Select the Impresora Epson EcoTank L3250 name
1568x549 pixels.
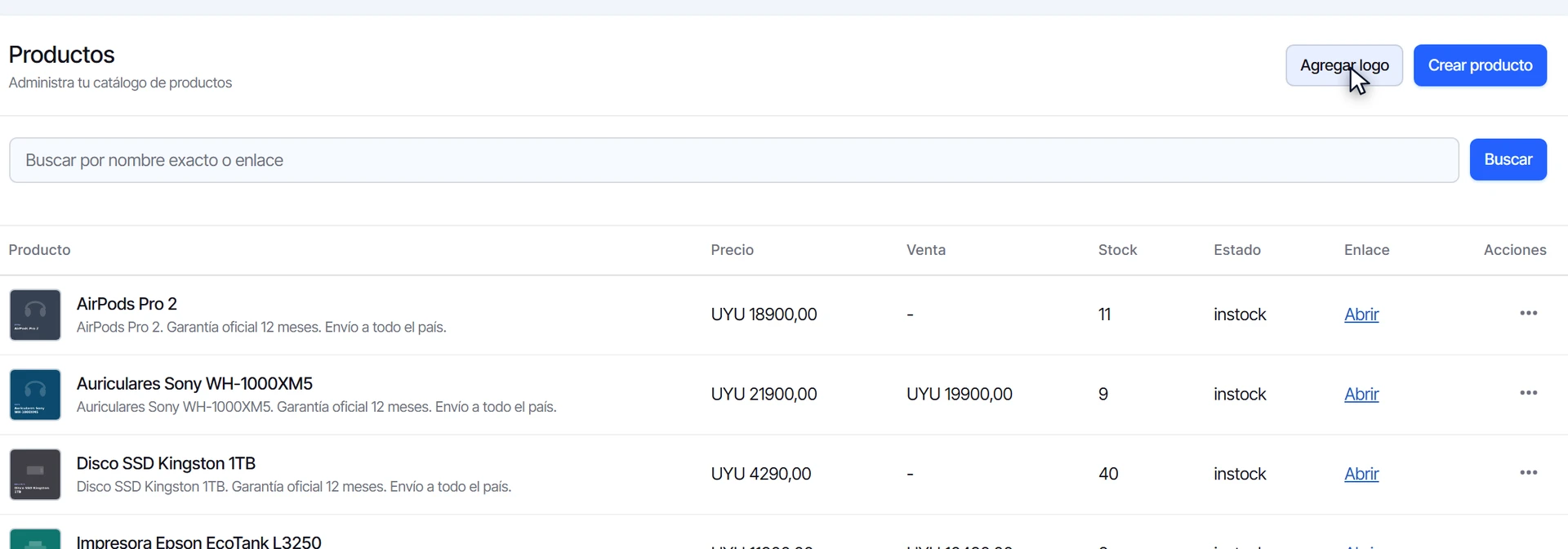[198, 542]
